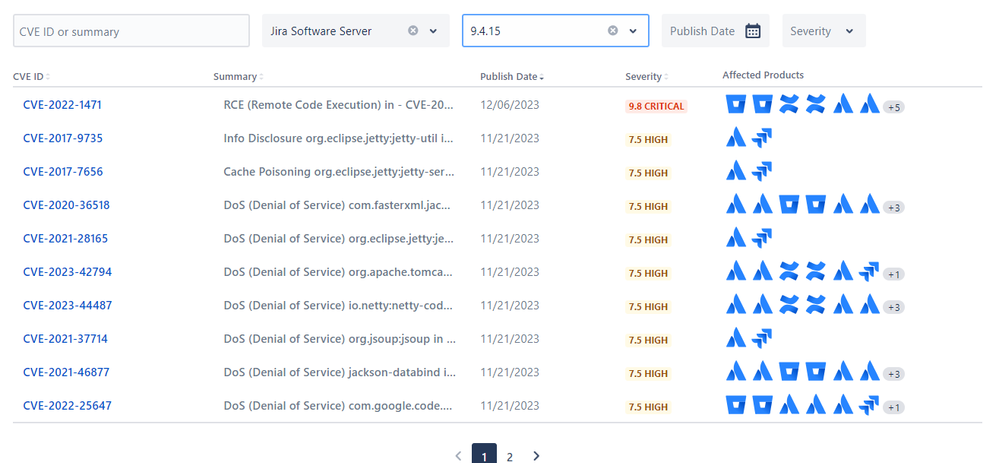Image resolution: width=999 pixels, height=463 pixels.
Task: Select summary 'DoS (Denial of Service) jackson-databind i...'
Action: click(x=340, y=372)
